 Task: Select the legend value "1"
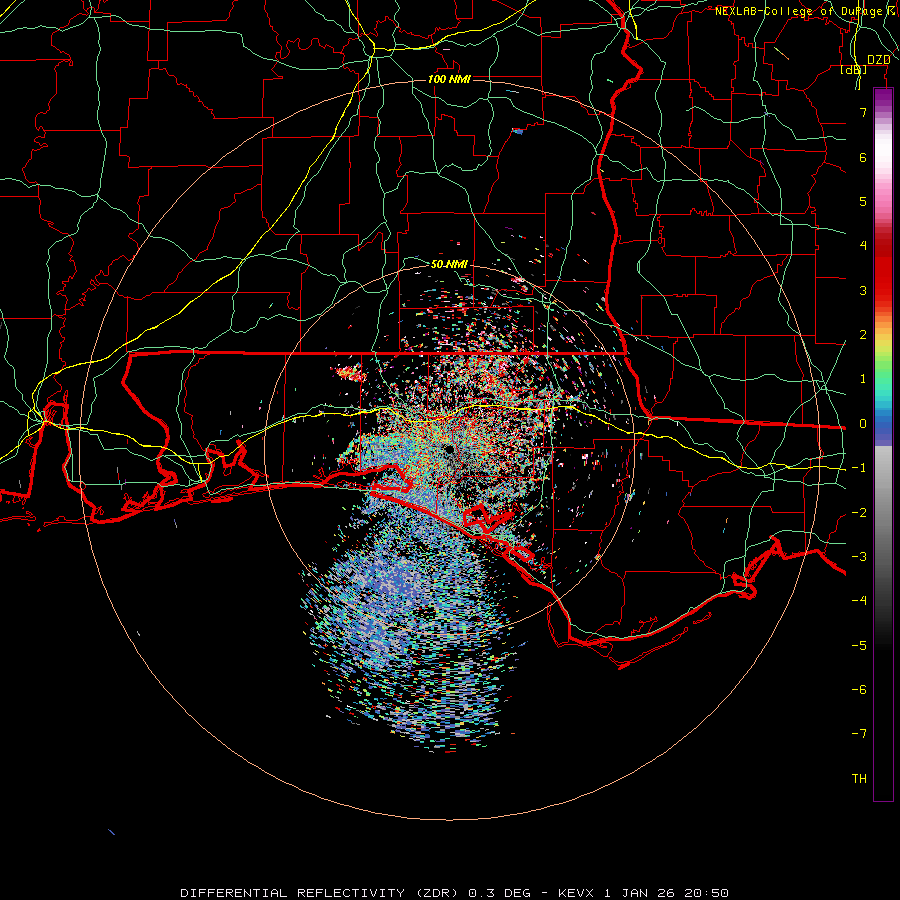(x=863, y=379)
